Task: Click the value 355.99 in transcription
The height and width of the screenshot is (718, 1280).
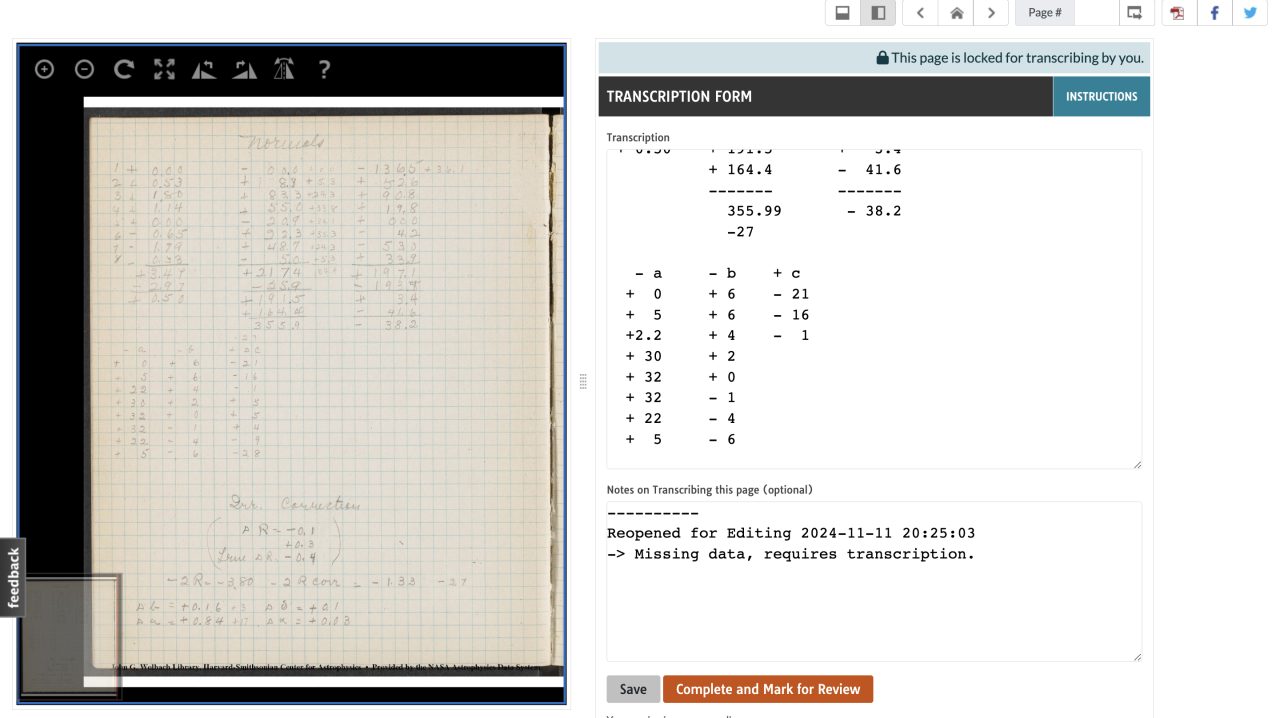Action: [755, 211]
